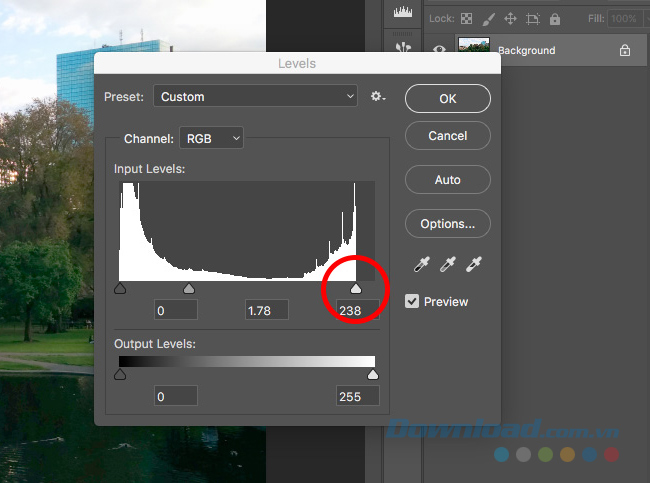Click the output white slider handle
Image resolution: width=650 pixels, height=483 pixels.
pos(373,374)
